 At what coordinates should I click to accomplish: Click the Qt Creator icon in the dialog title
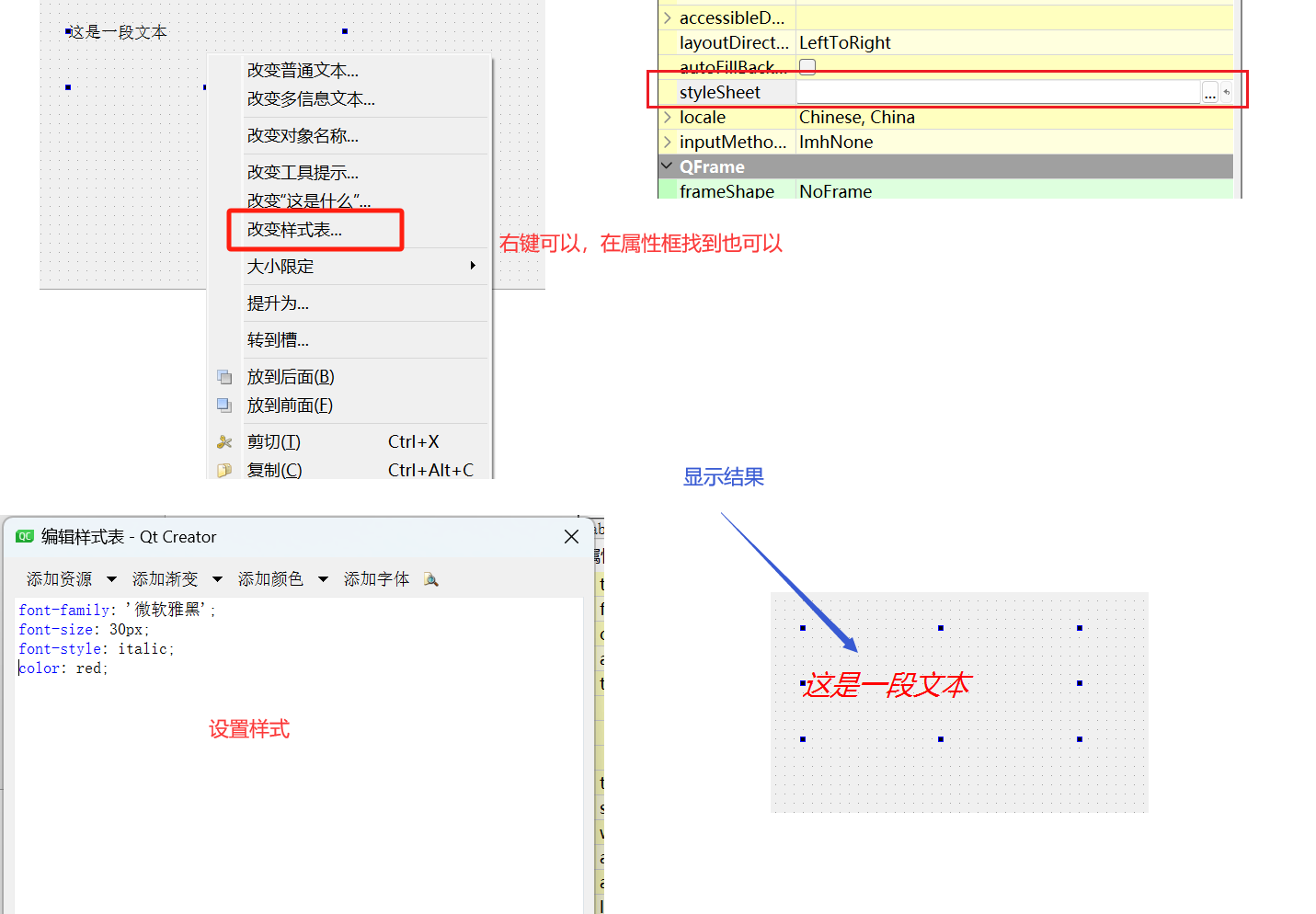pyautogui.click(x=25, y=536)
